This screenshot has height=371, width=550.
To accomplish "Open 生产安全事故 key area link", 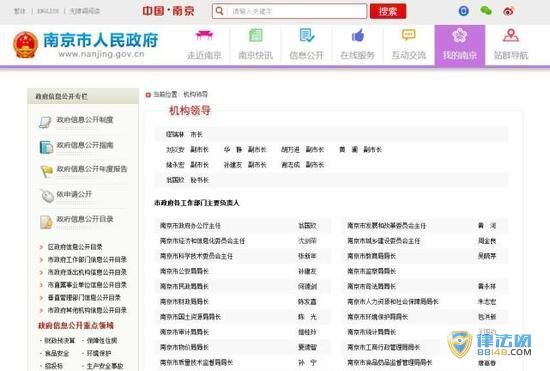I will click(105, 366).
